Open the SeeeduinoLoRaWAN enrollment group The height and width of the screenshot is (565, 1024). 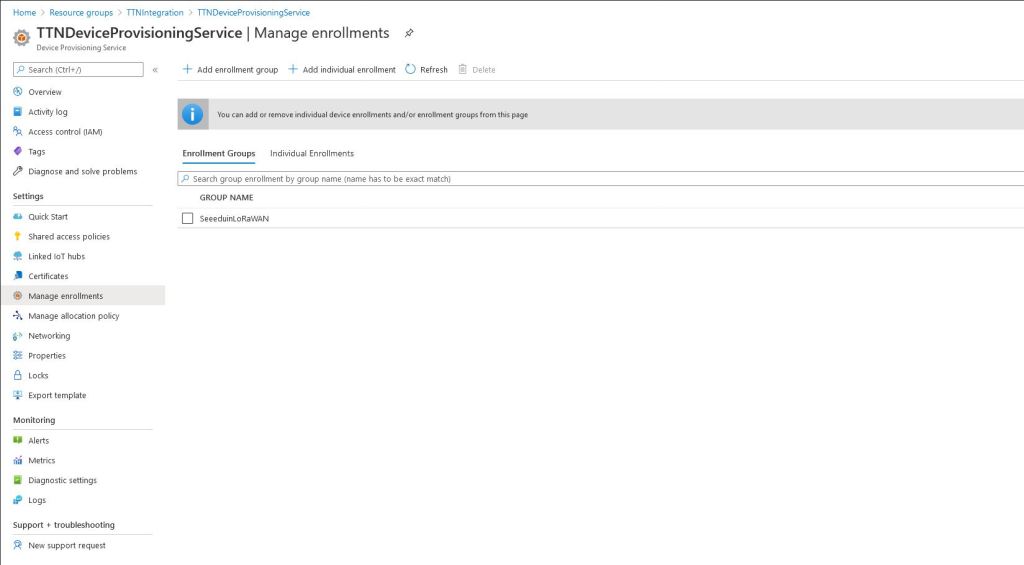pyautogui.click(x=234, y=219)
